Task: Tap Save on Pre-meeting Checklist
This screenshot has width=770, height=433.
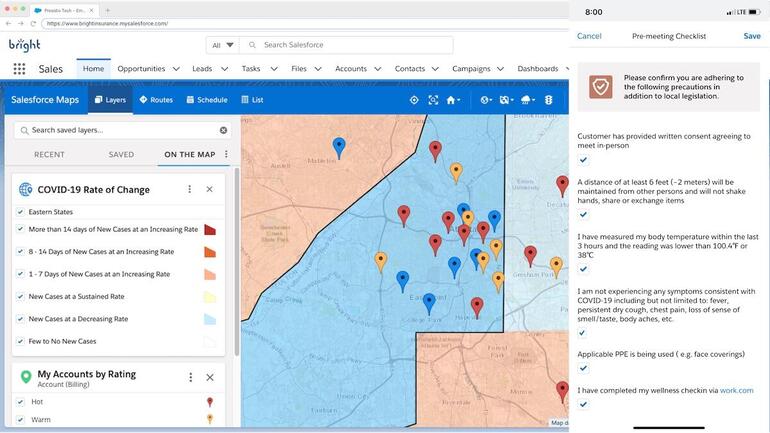Action: (x=752, y=36)
